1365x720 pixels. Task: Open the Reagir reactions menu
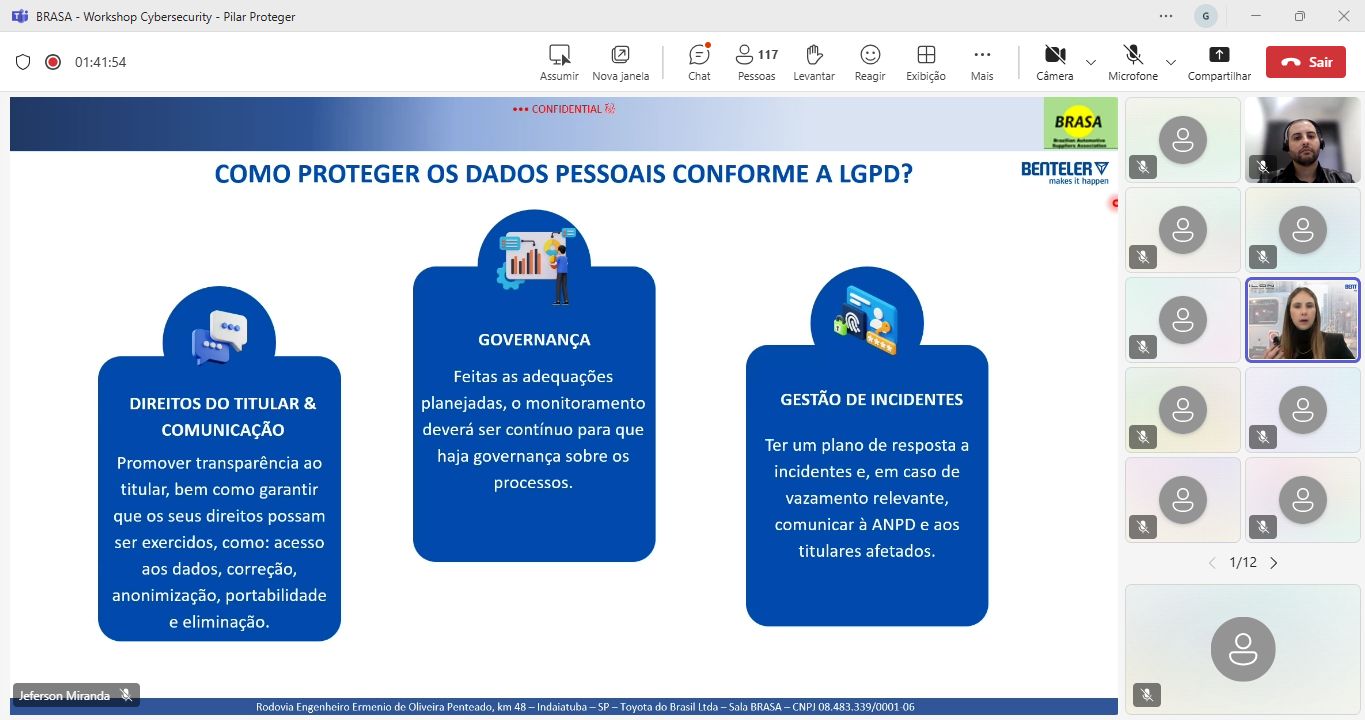tap(870, 62)
